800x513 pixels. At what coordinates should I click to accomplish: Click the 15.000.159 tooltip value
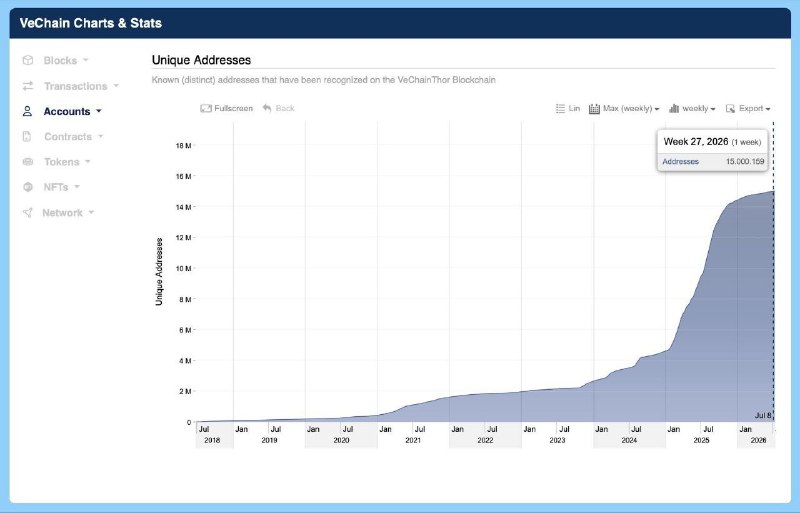click(x=745, y=161)
